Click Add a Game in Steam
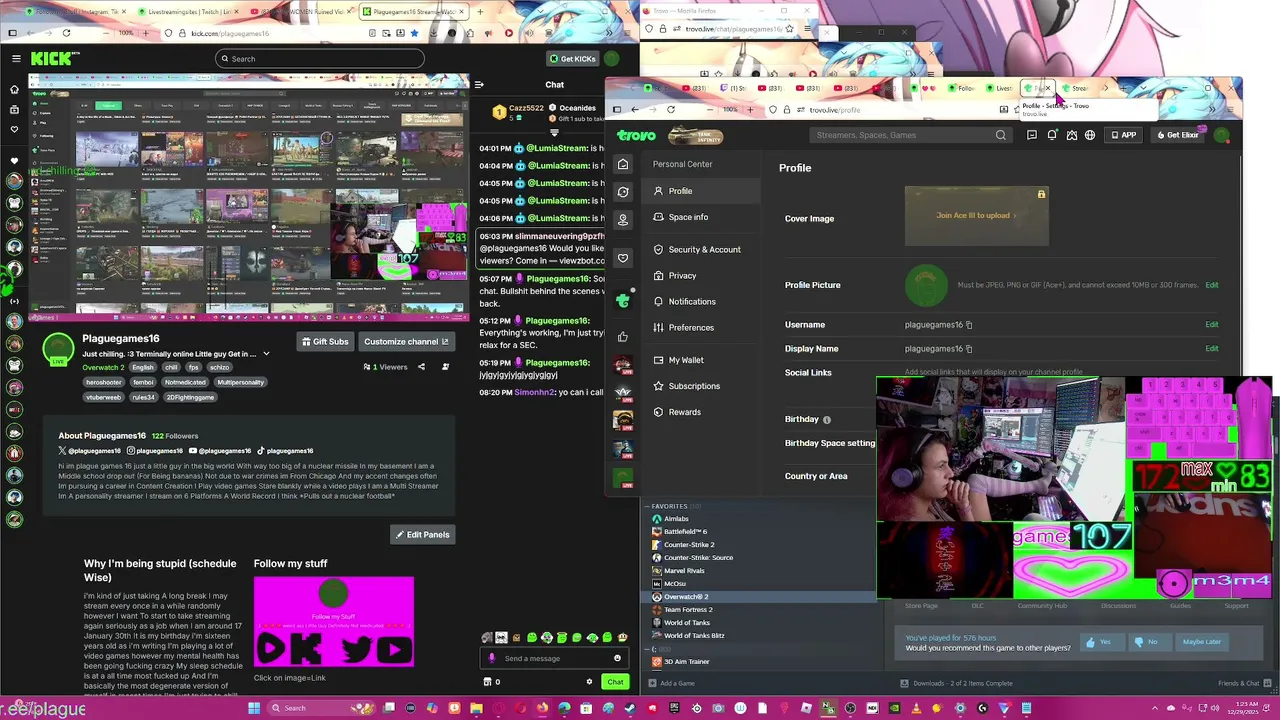Viewport: 1280px width, 720px height. (671, 683)
